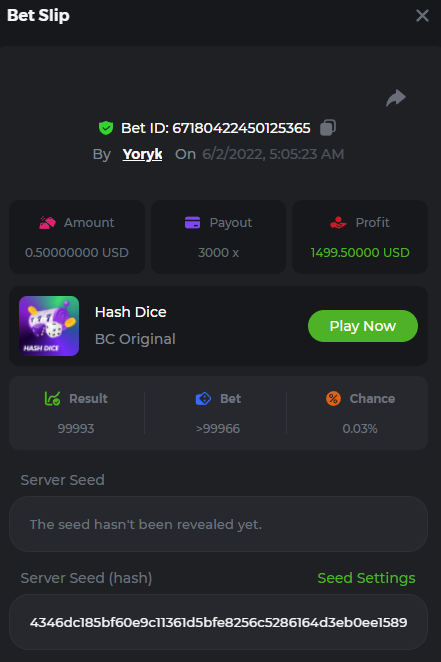Click the Hash Dice game thumbnail
The width and height of the screenshot is (441, 662).
[x=49, y=326]
